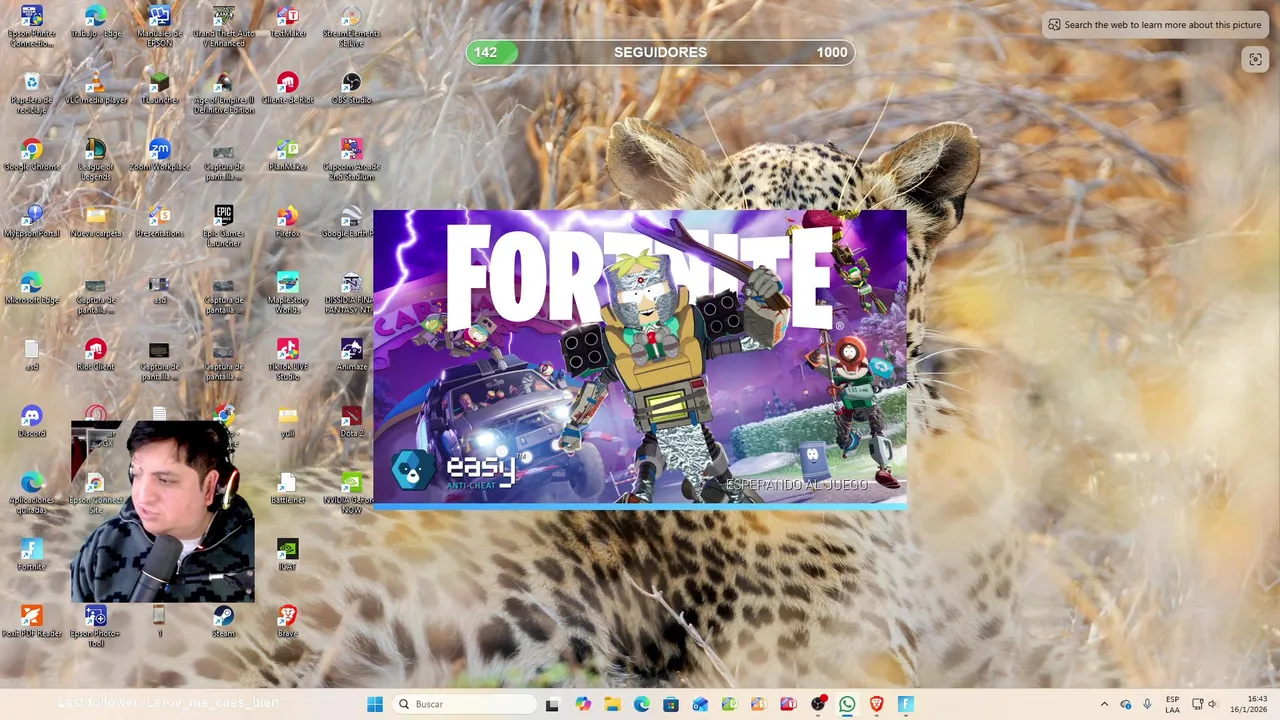The width and height of the screenshot is (1280, 720).
Task: Open Battle.net desktop shortcut
Action: coord(288,489)
